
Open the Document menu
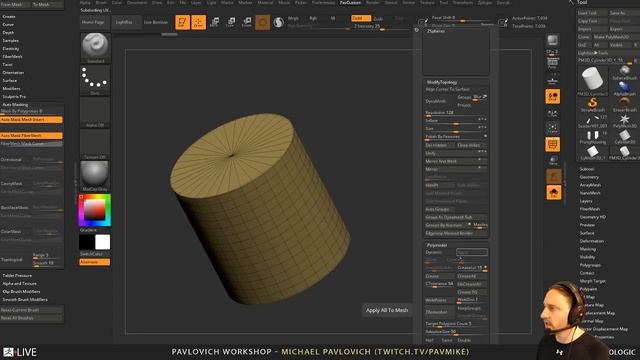(x=137, y=2)
